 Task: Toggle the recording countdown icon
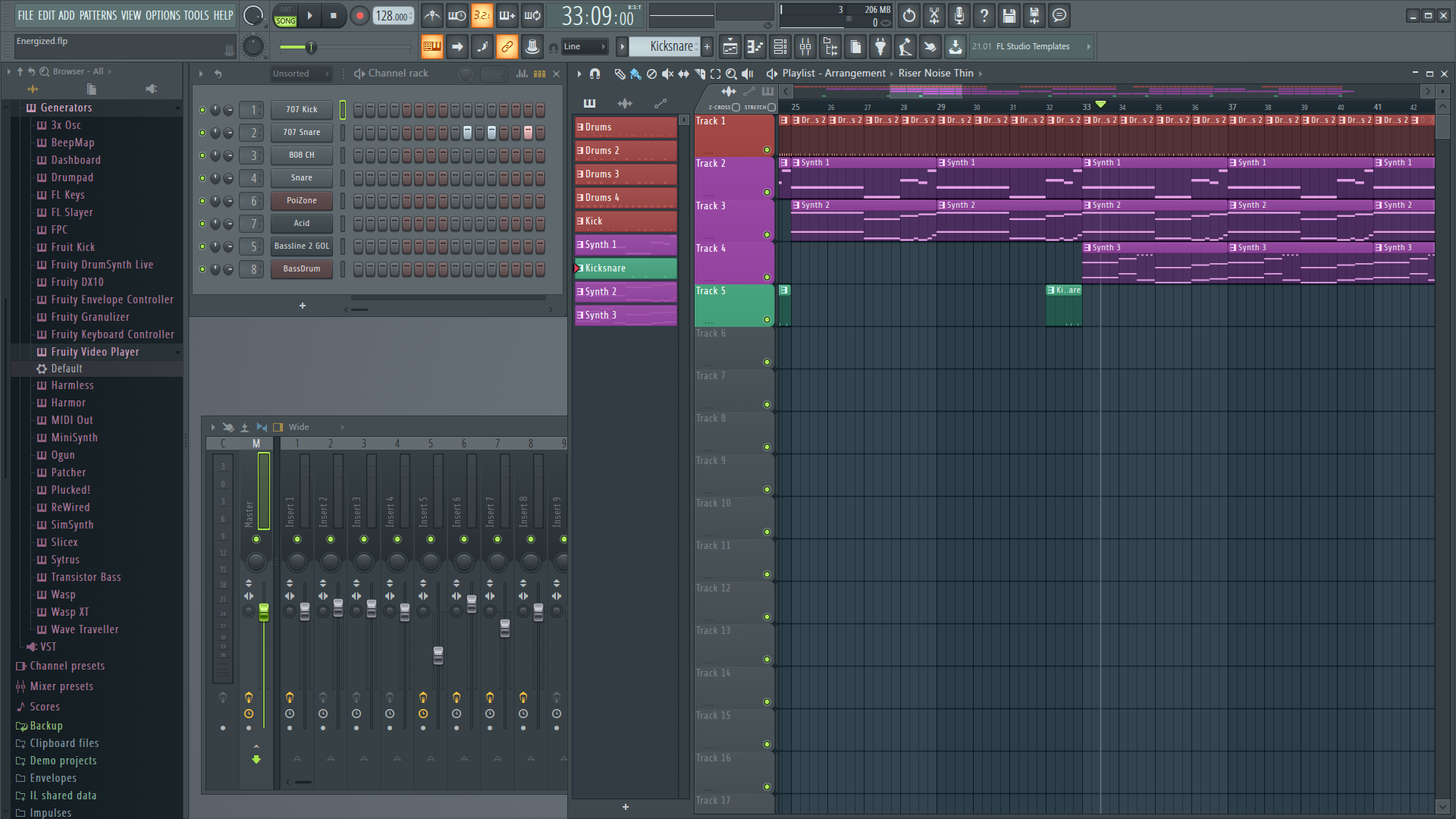tap(482, 15)
